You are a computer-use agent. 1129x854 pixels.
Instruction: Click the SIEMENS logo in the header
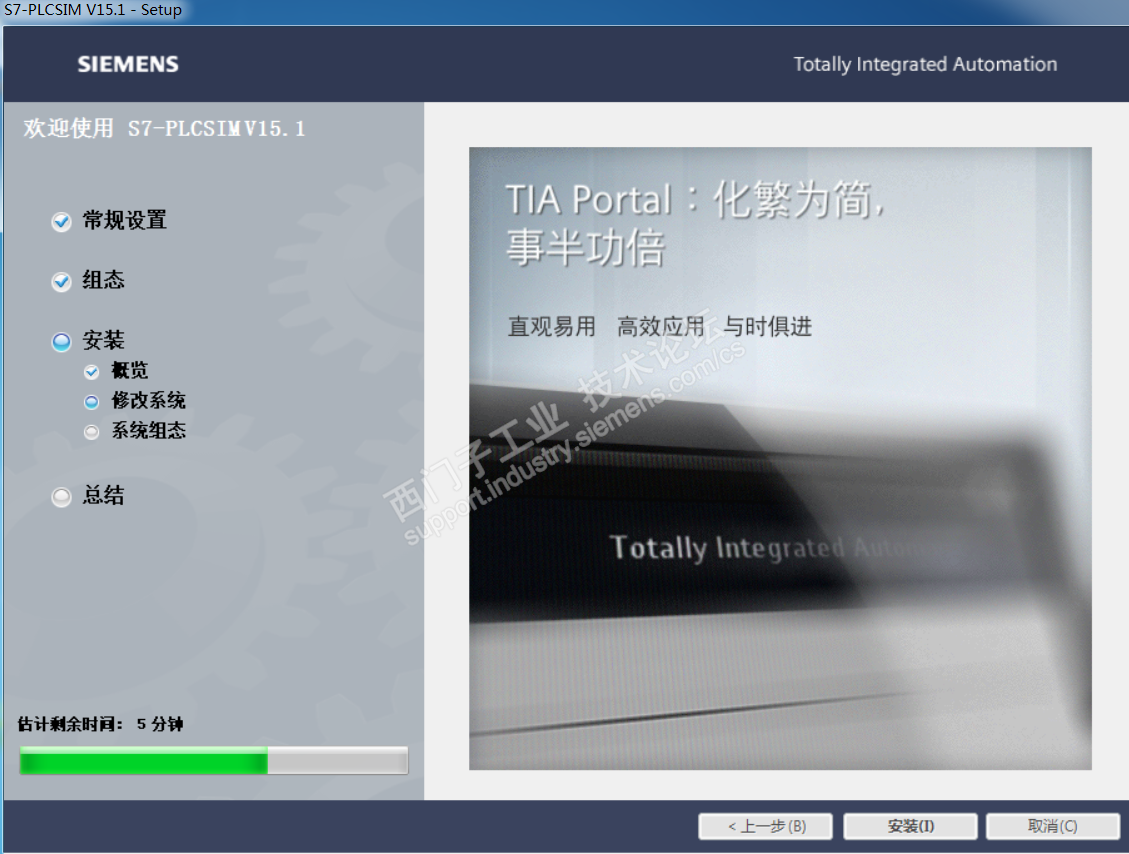click(128, 64)
